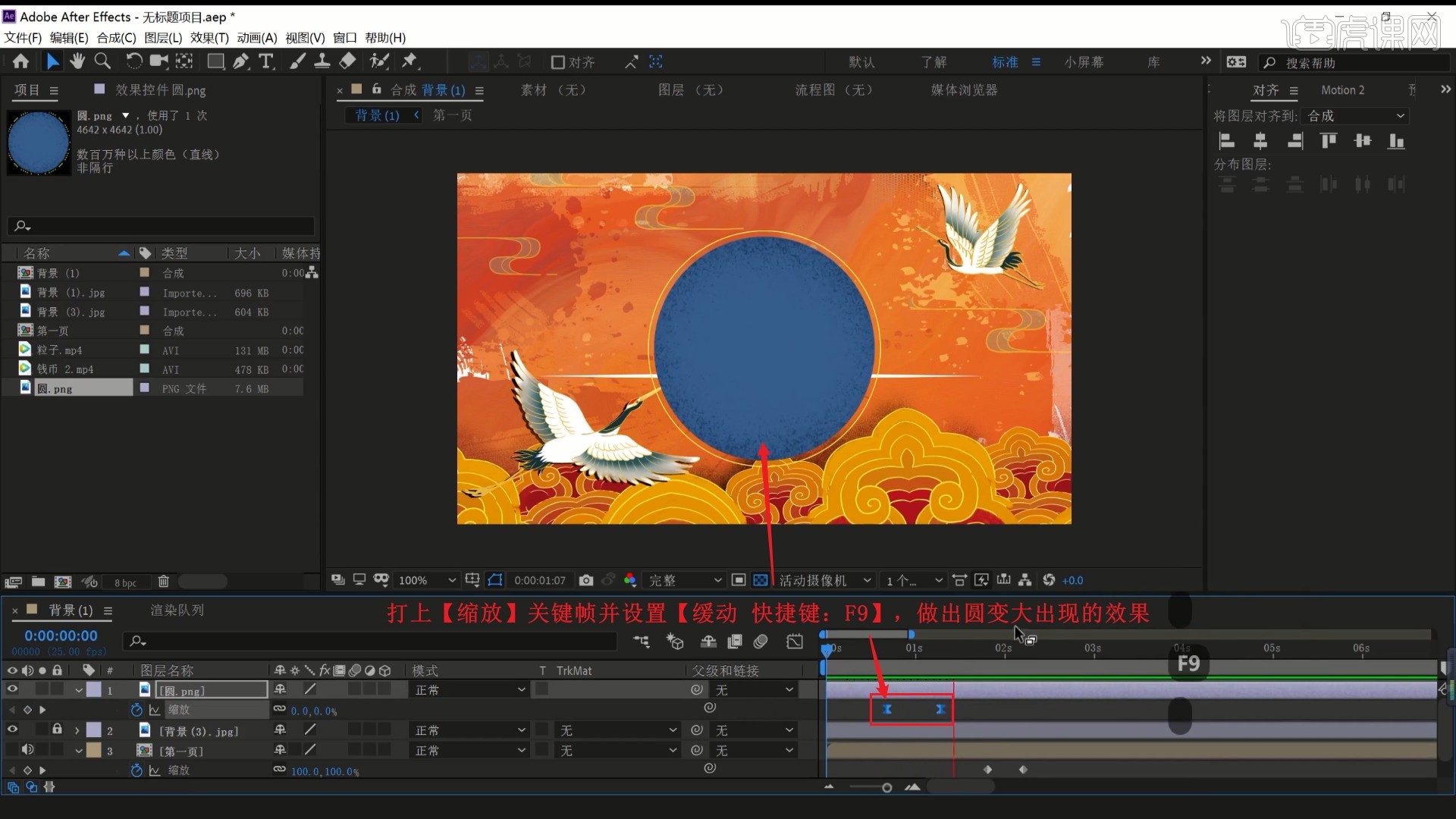The width and height of the screenshot is (1456, 819).
Task: Click the region of interest icon
Action: coord(739,580)
